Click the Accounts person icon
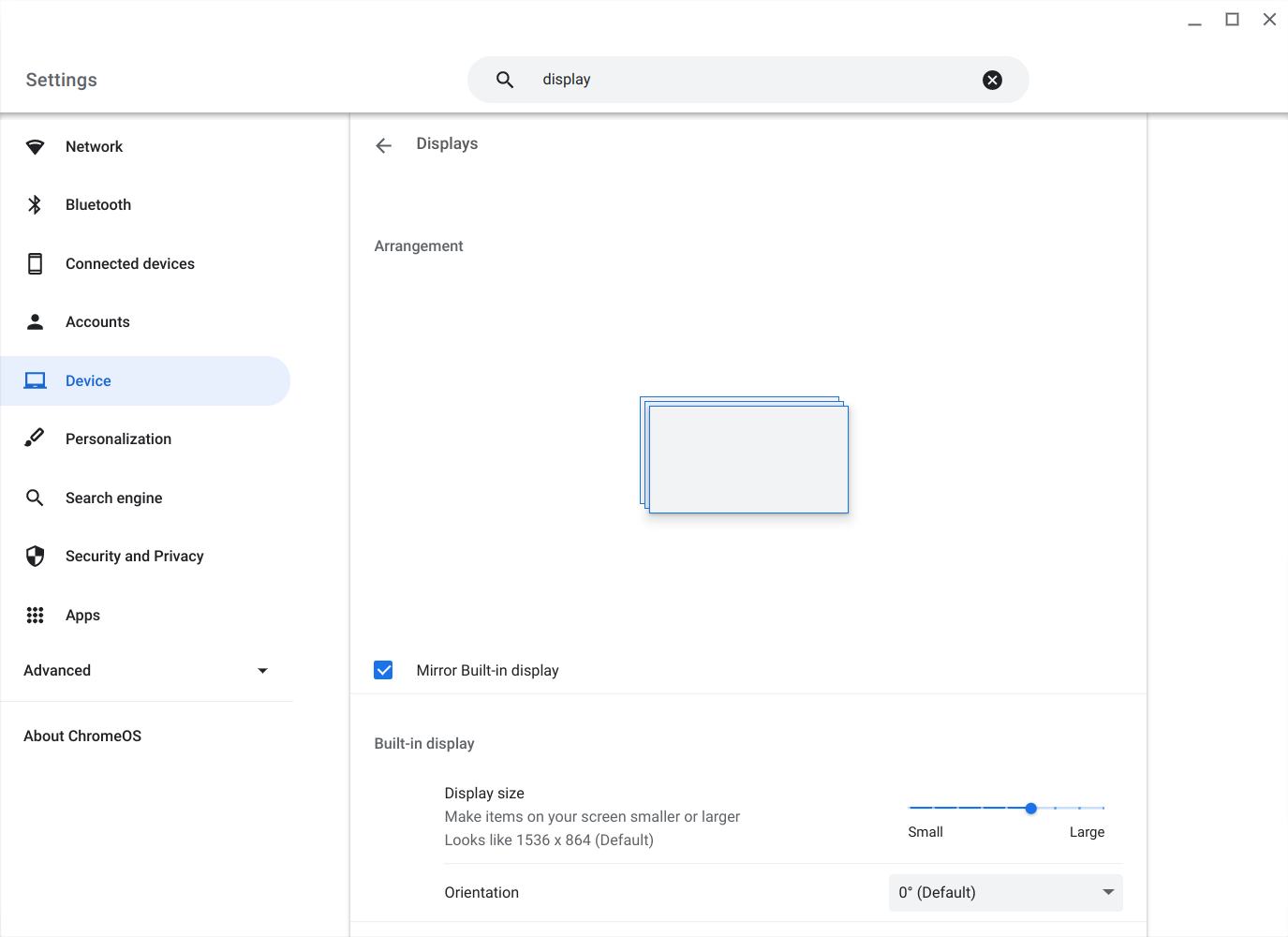Viewport: 1288px width, 937px height. 35,322
